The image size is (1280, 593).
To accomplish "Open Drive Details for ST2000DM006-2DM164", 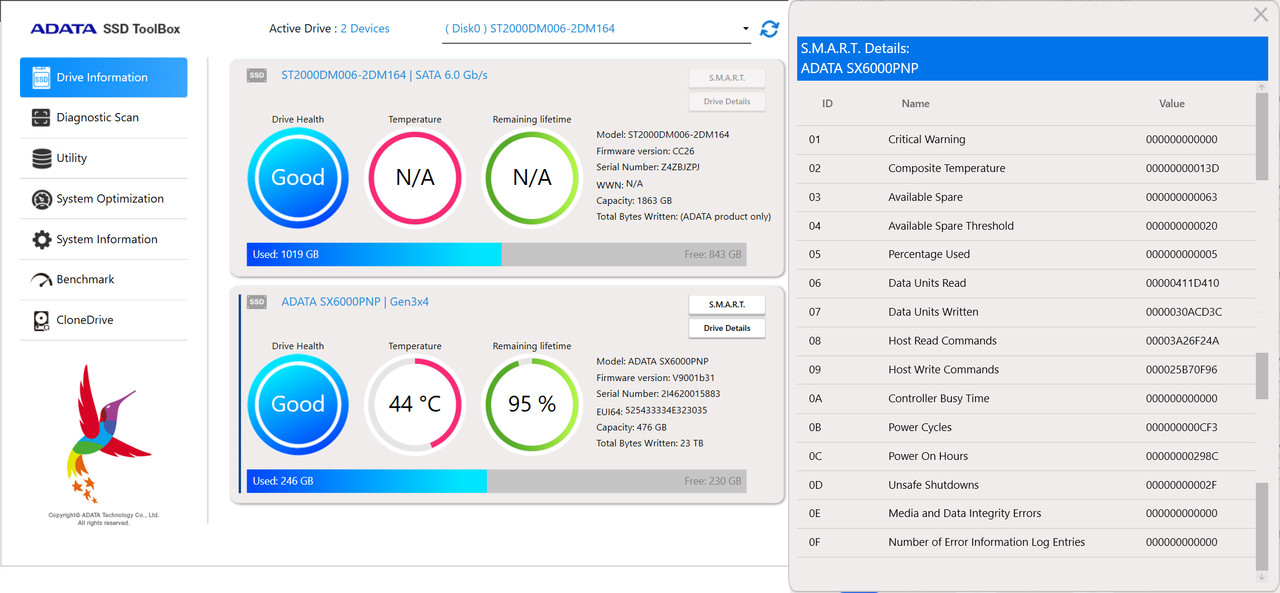I will pos(727,101).
